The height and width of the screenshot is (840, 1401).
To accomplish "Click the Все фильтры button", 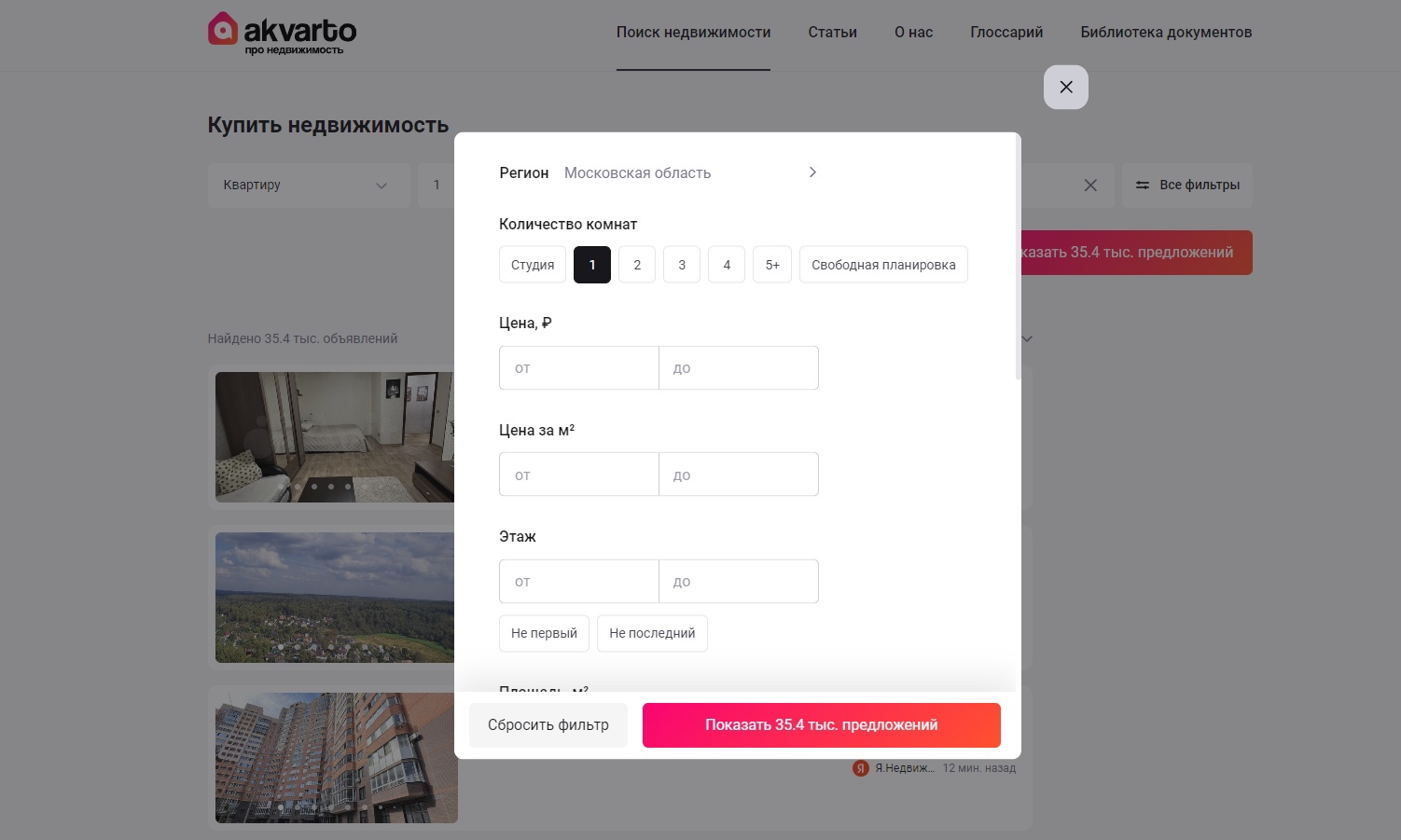I will pyautogui.click(x=1187, y=186).
